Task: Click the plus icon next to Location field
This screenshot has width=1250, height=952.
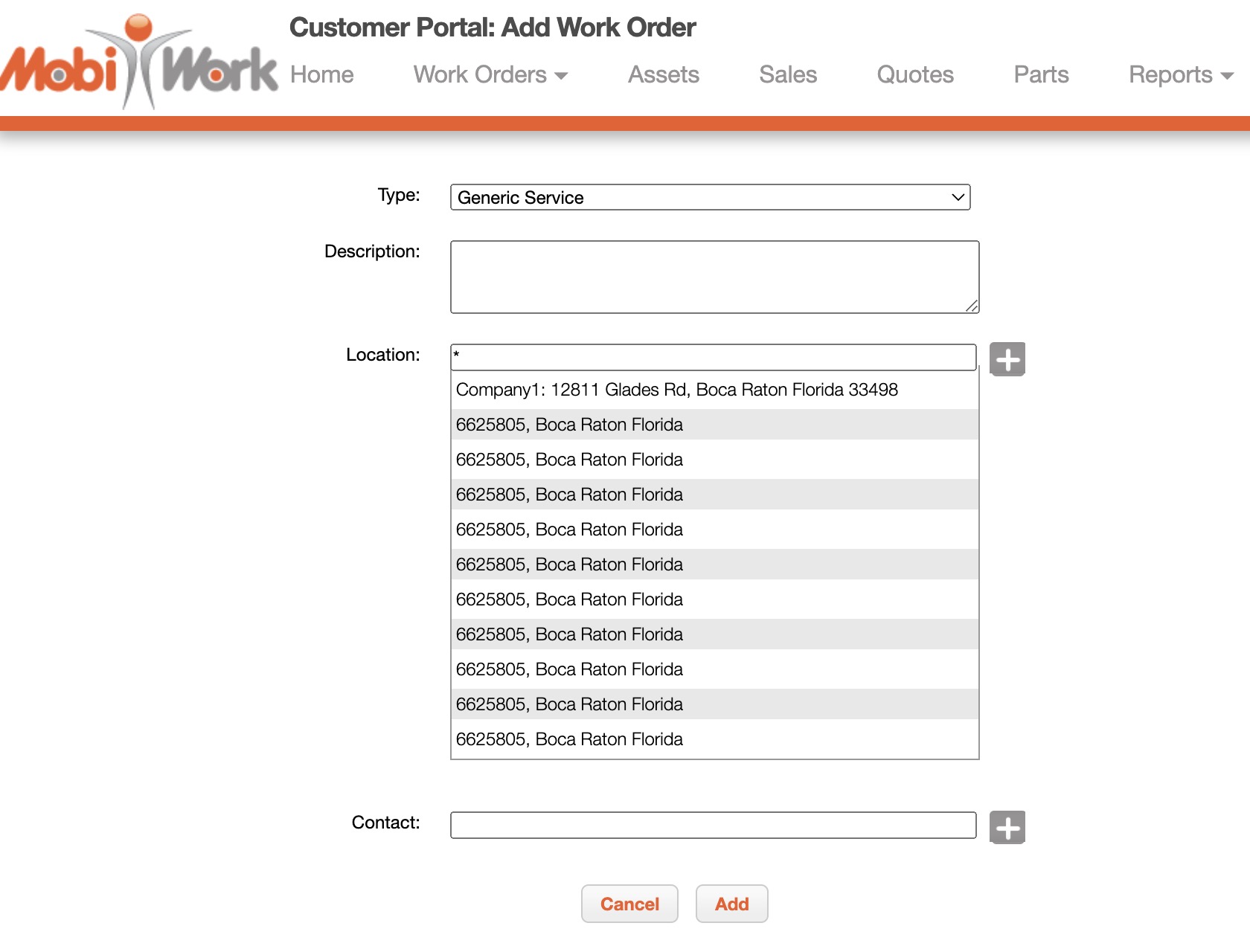Action: tap(1007, 359)
